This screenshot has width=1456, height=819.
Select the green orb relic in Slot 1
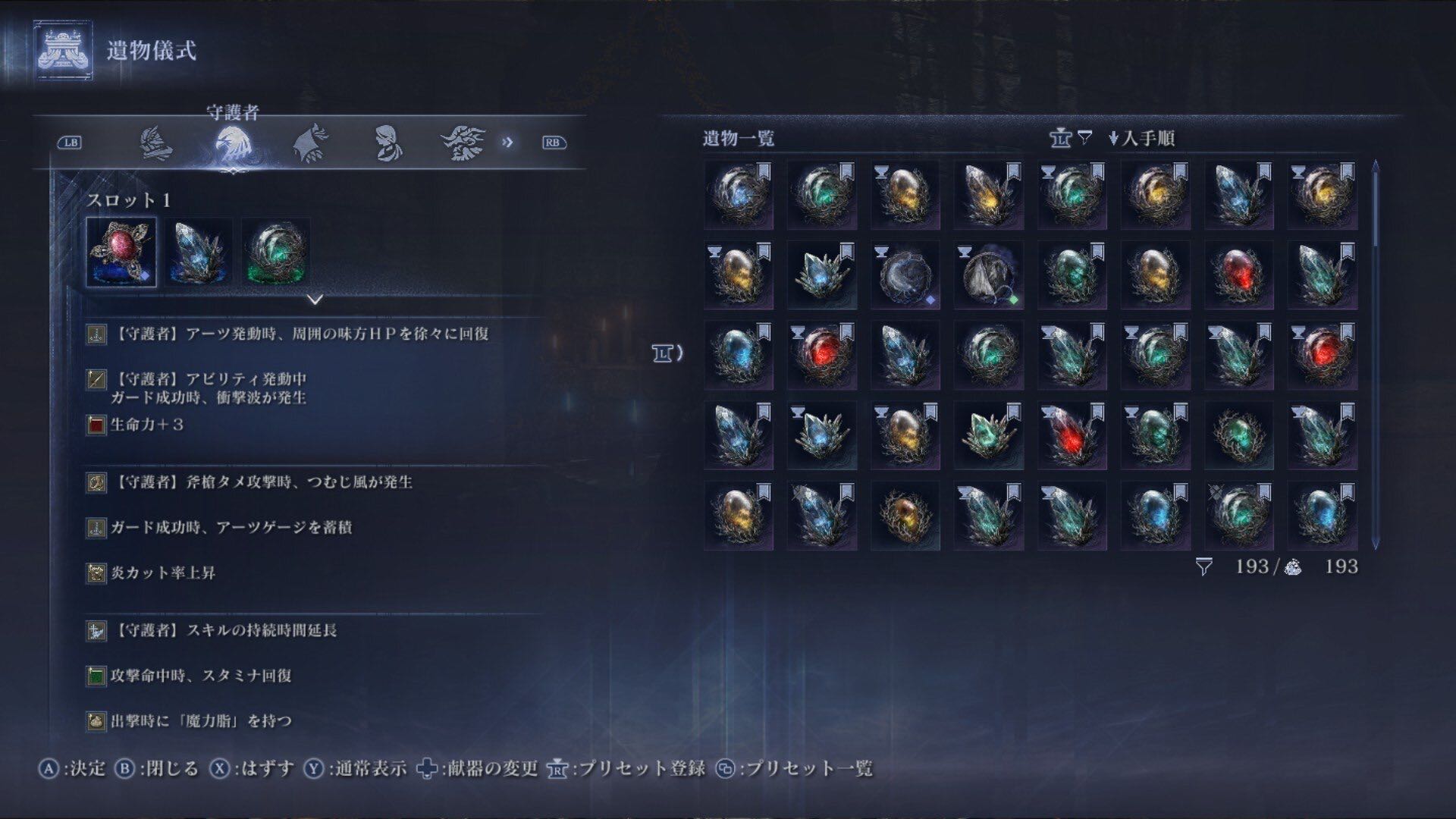coord(276,252)
